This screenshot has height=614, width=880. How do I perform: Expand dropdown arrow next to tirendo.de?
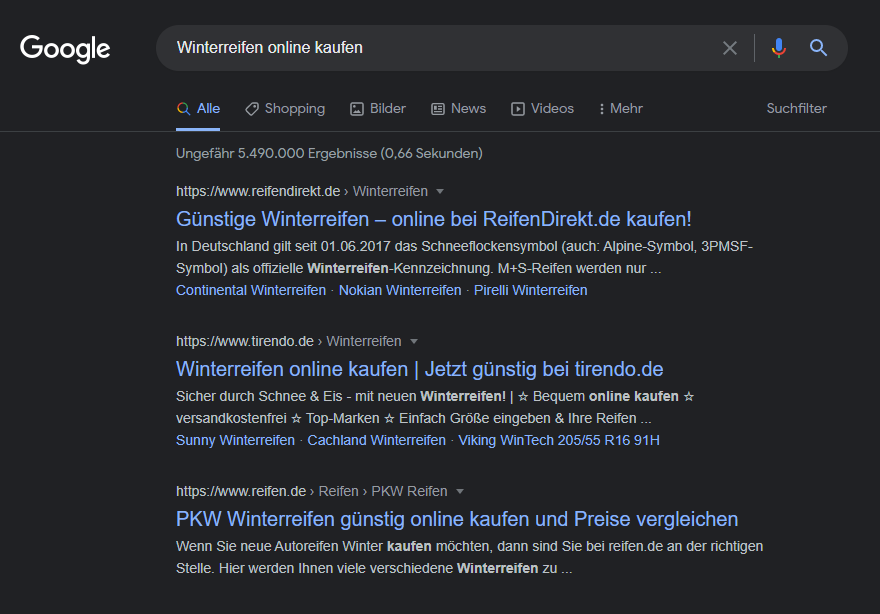point(414,342)
